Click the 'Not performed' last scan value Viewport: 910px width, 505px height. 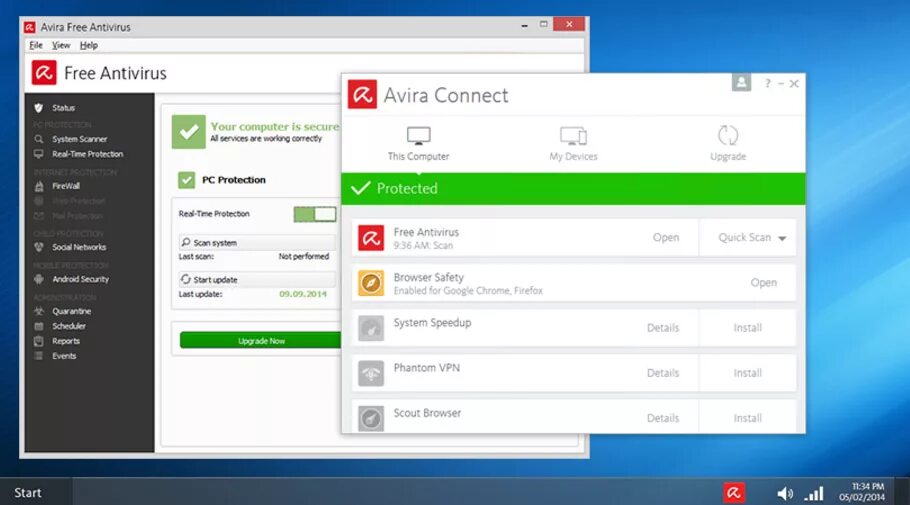coord(304,257)
